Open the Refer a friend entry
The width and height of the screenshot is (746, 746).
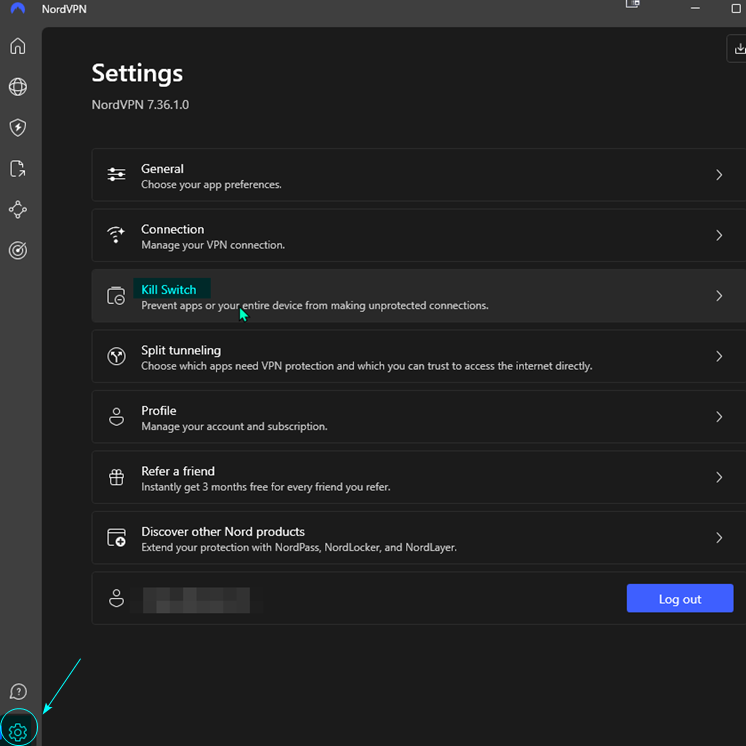click(419, 477)
